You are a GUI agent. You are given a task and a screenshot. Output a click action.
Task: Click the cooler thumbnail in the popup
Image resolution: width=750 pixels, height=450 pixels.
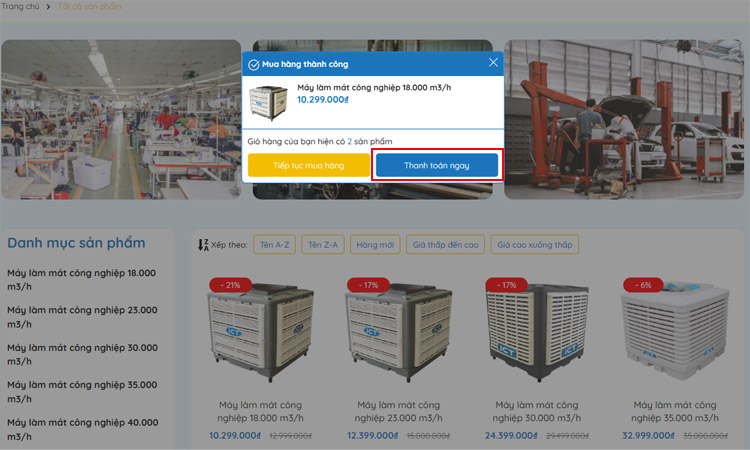click(x=268, y=103)
